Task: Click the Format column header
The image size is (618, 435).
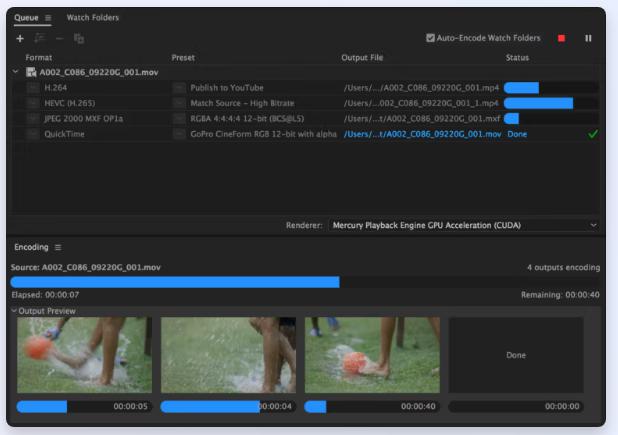Action: (39, 58)
